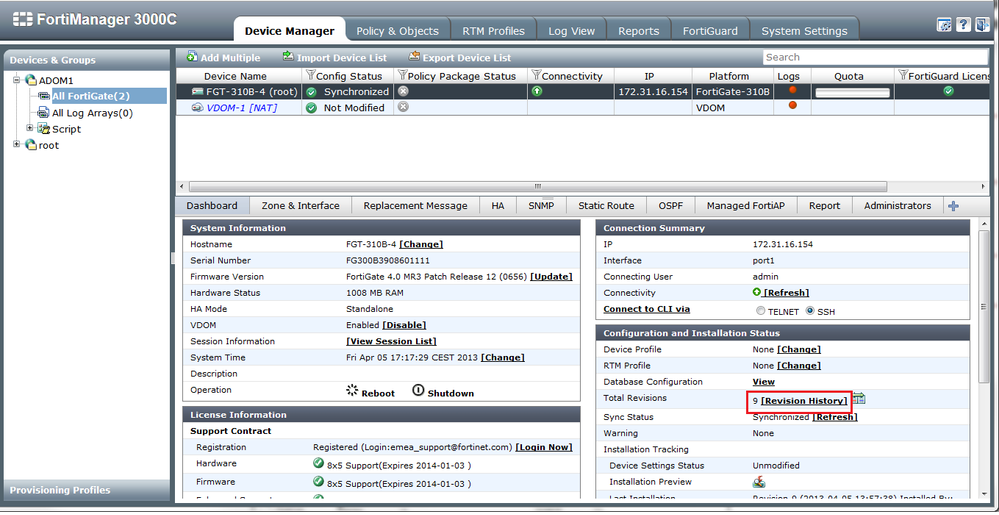Screen dimensions: 999x515
Task: Select All FortiGate(2) in tree
Action: tap(91, 96)
